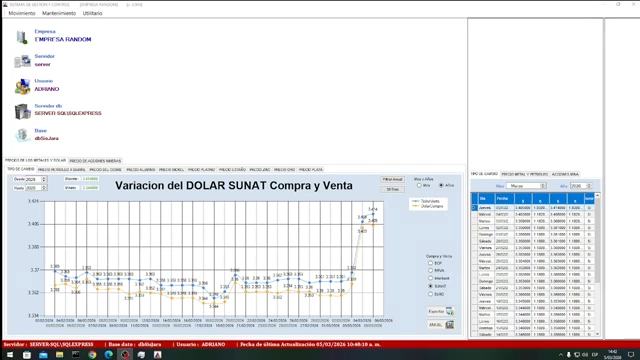The height and width of the screenshot is (360, 640).
Task: Open Precio Metal y Petroleo right-panel tab
Action: 524,174
